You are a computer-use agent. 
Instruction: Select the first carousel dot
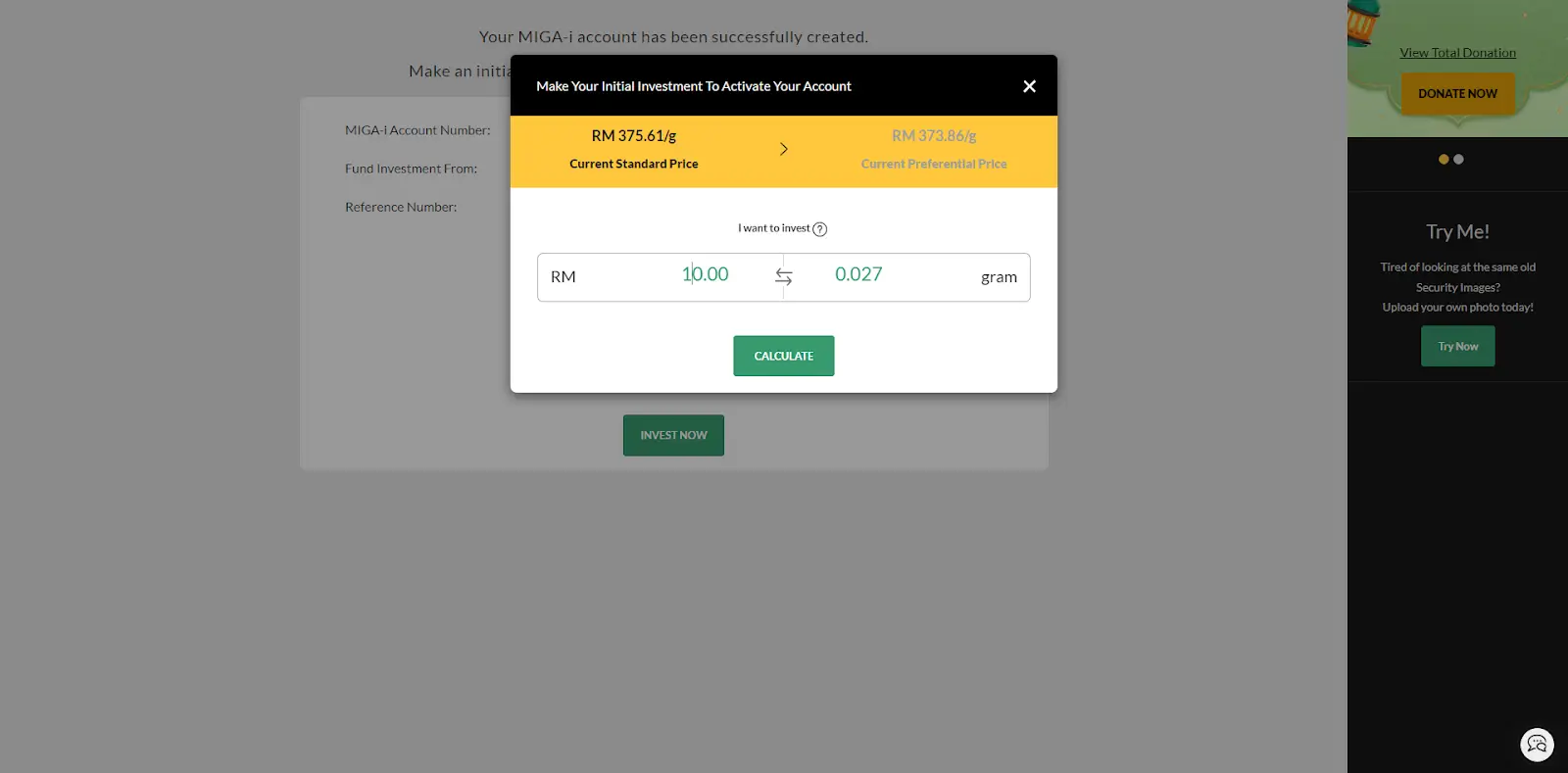(x=1444, y=159)
